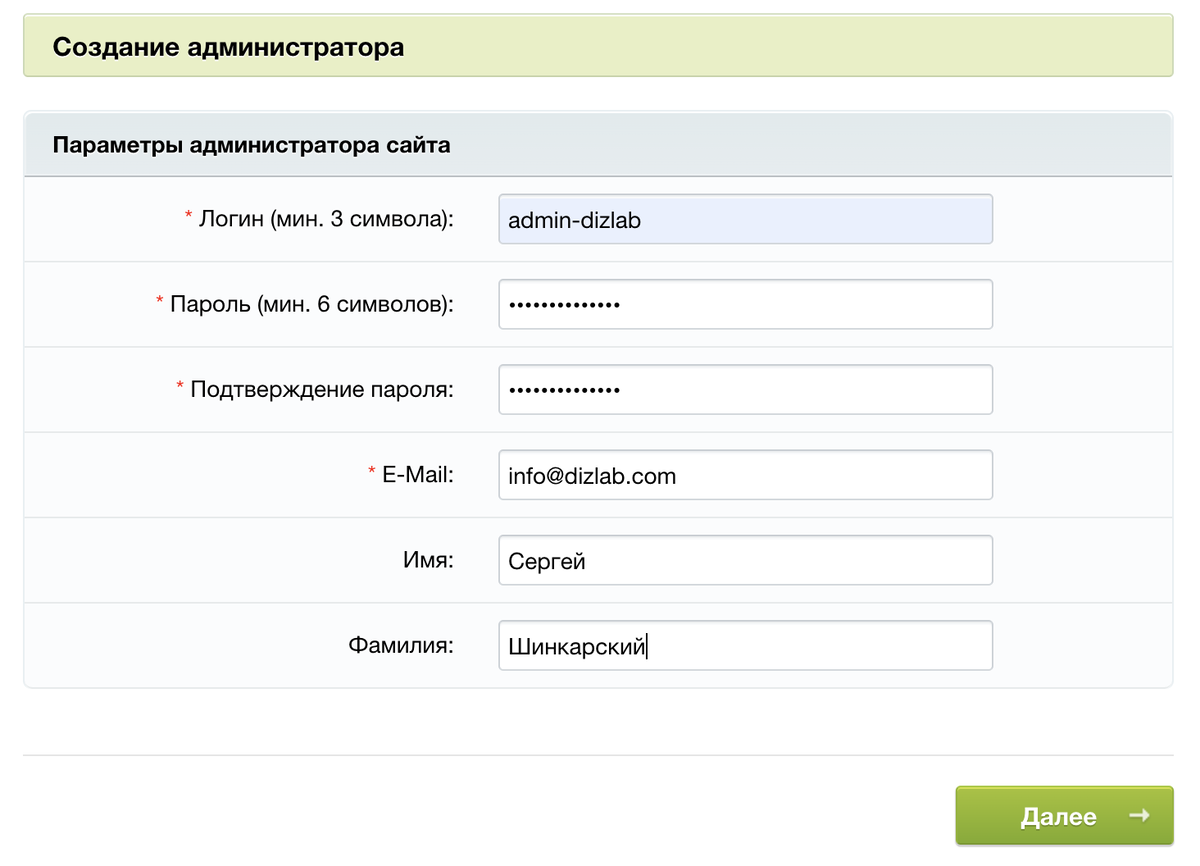Click the red asterisk beside Логин
This screenshot has height=866, width=1200.
point(188,216)
